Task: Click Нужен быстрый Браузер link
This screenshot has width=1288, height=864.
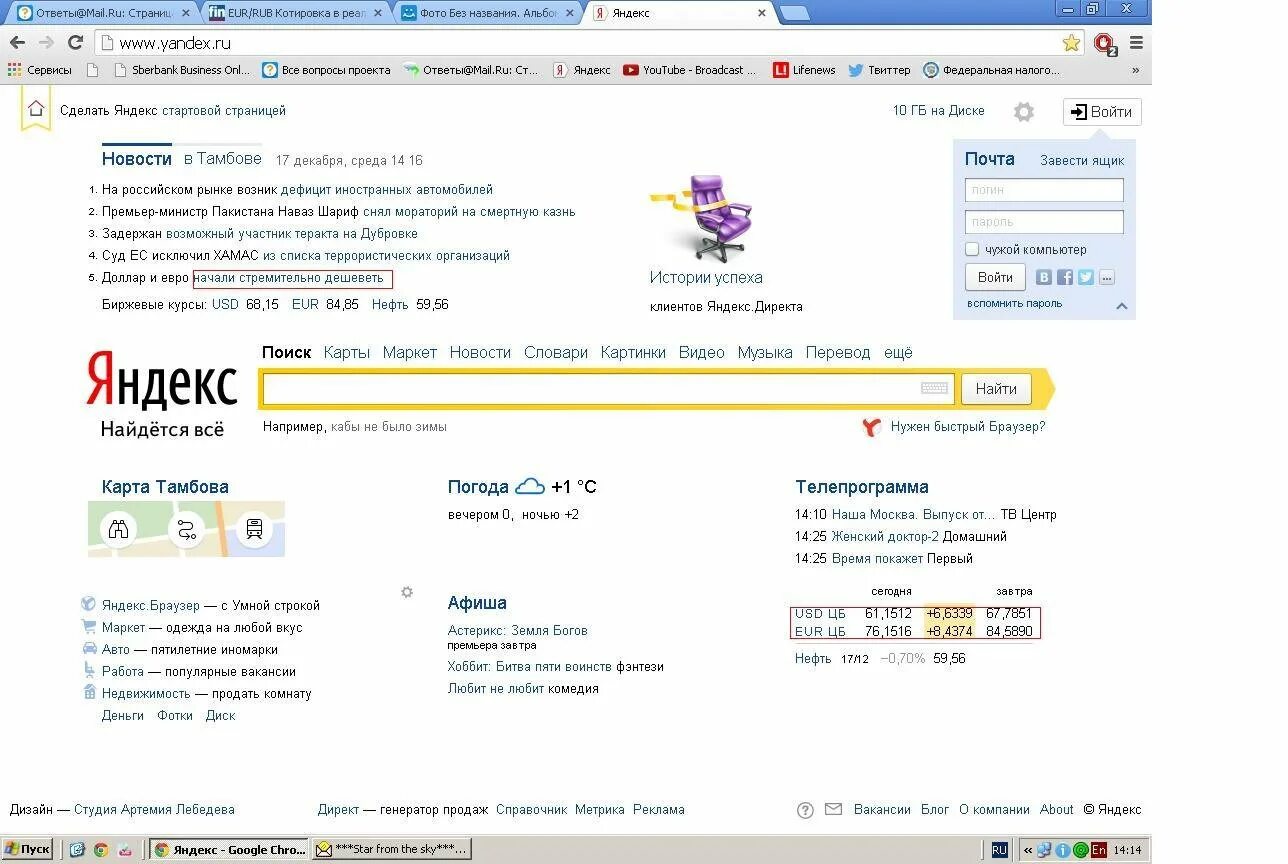Action: [968, 427]
